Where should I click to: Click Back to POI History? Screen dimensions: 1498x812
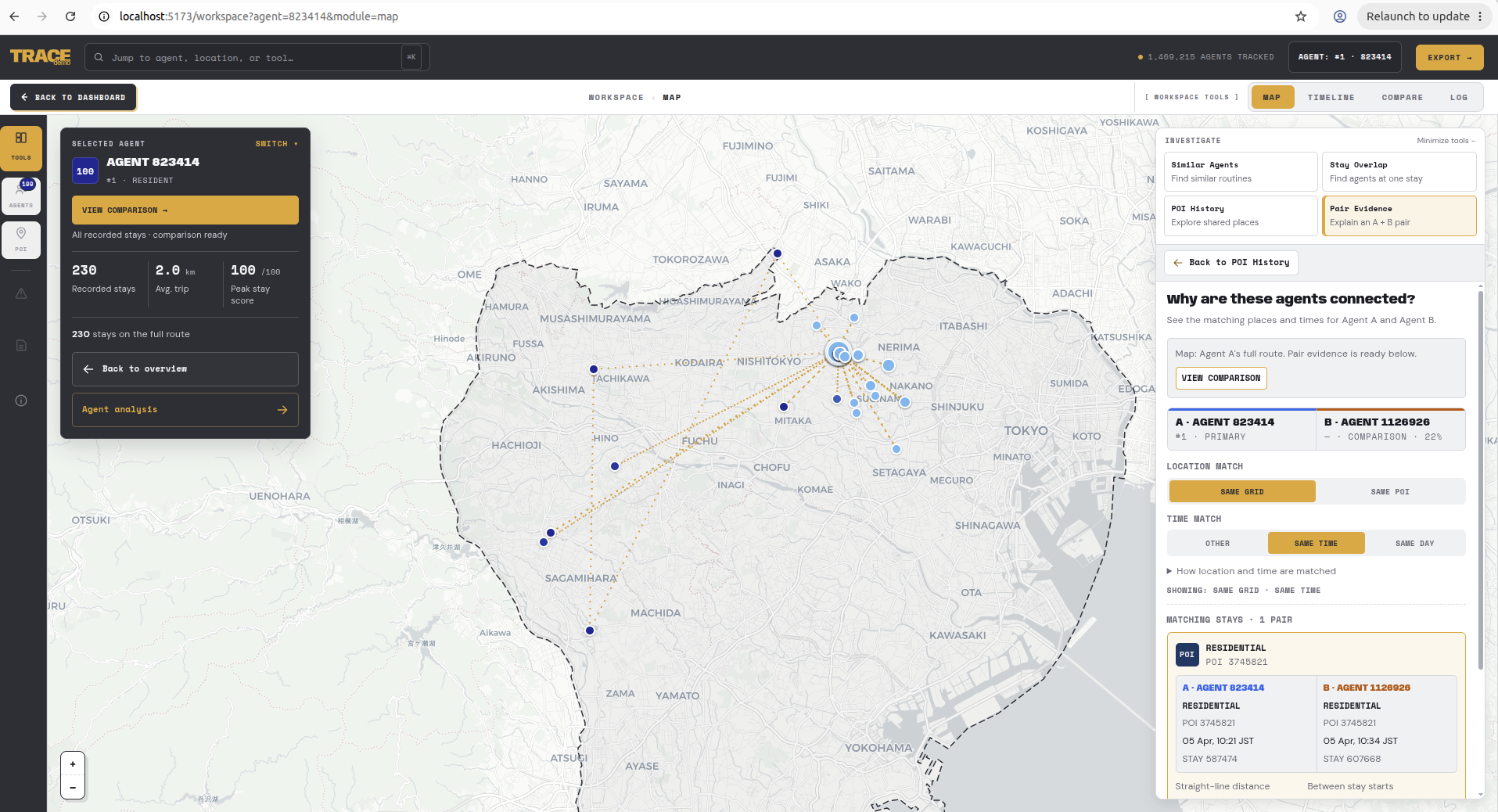coord(1231,263)
